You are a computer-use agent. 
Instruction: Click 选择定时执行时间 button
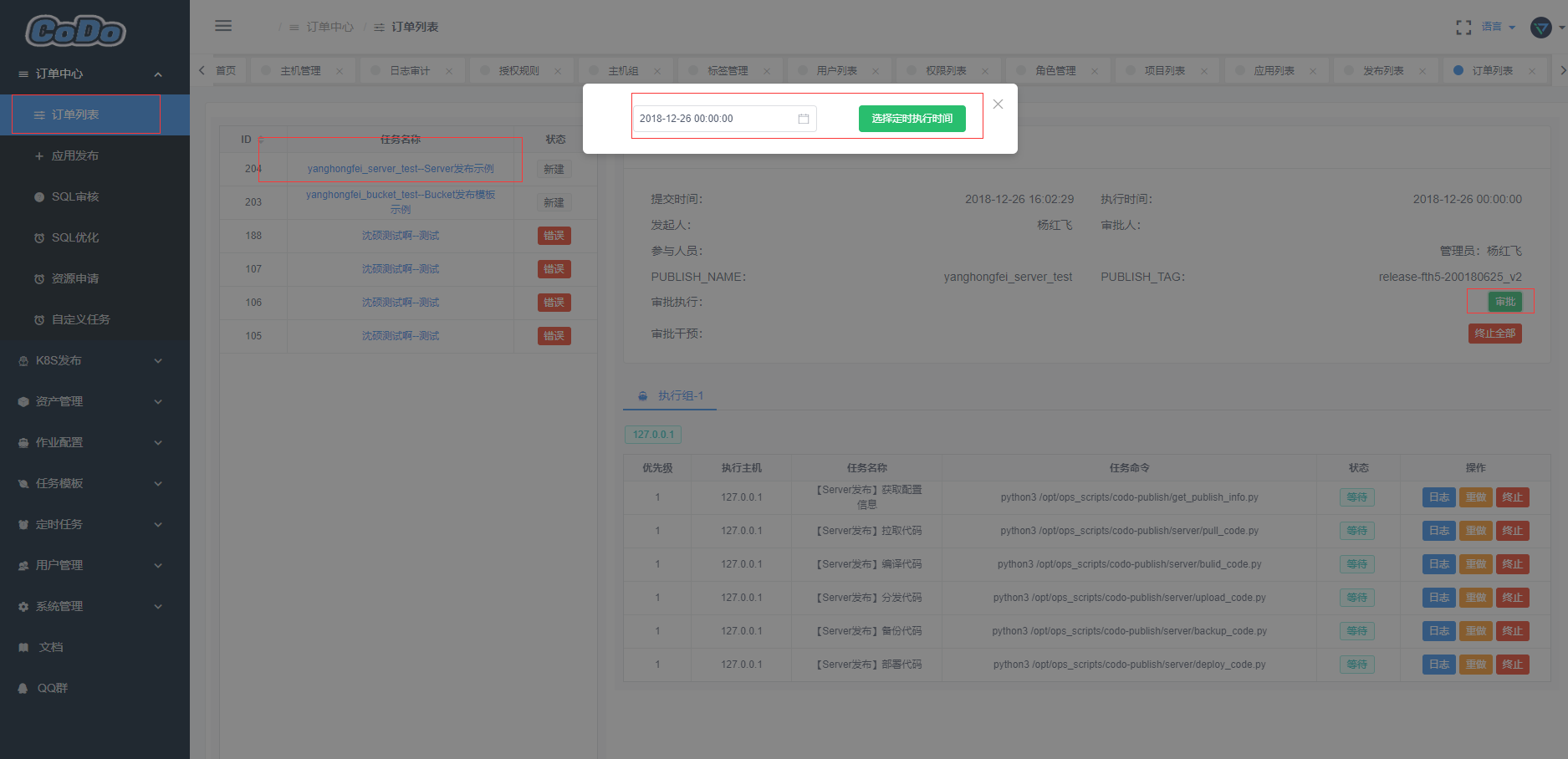coord(912,119)
